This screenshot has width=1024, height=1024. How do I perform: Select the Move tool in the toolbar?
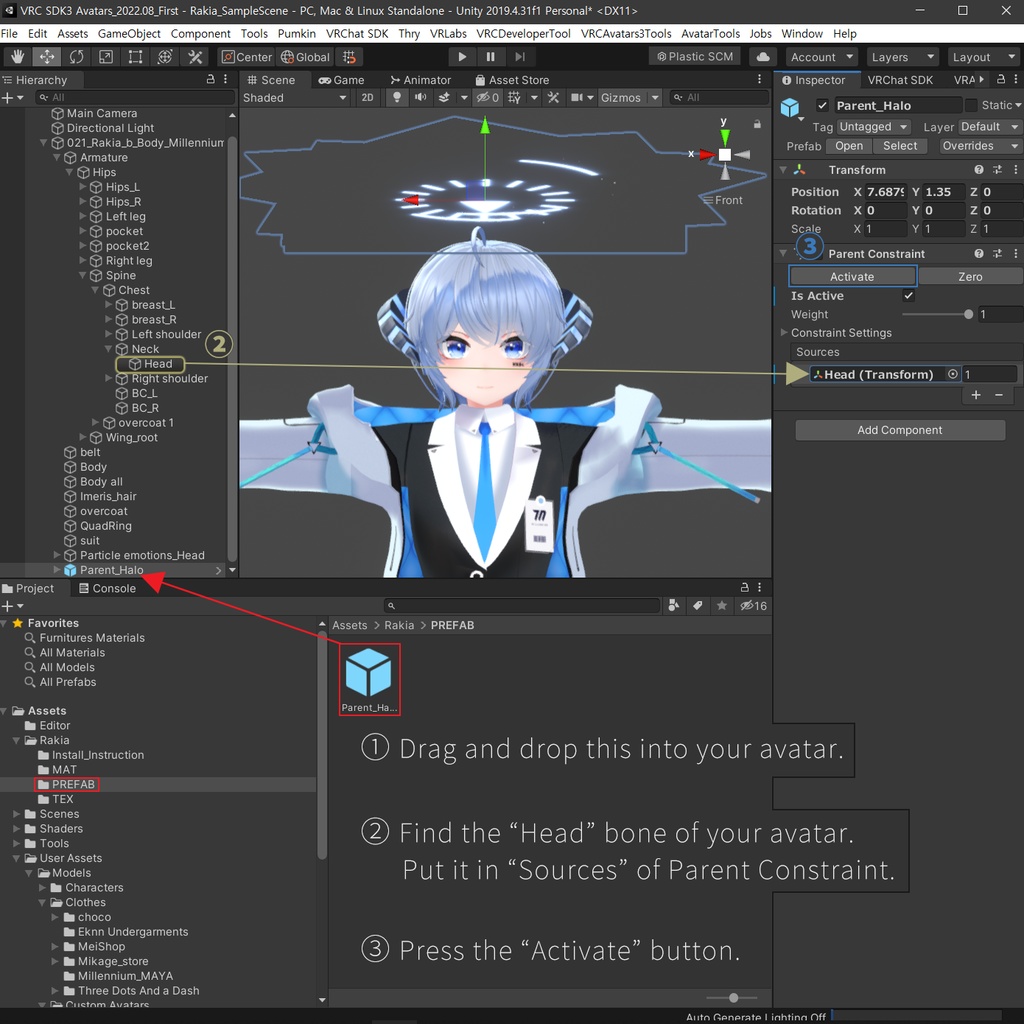[46, 57]
